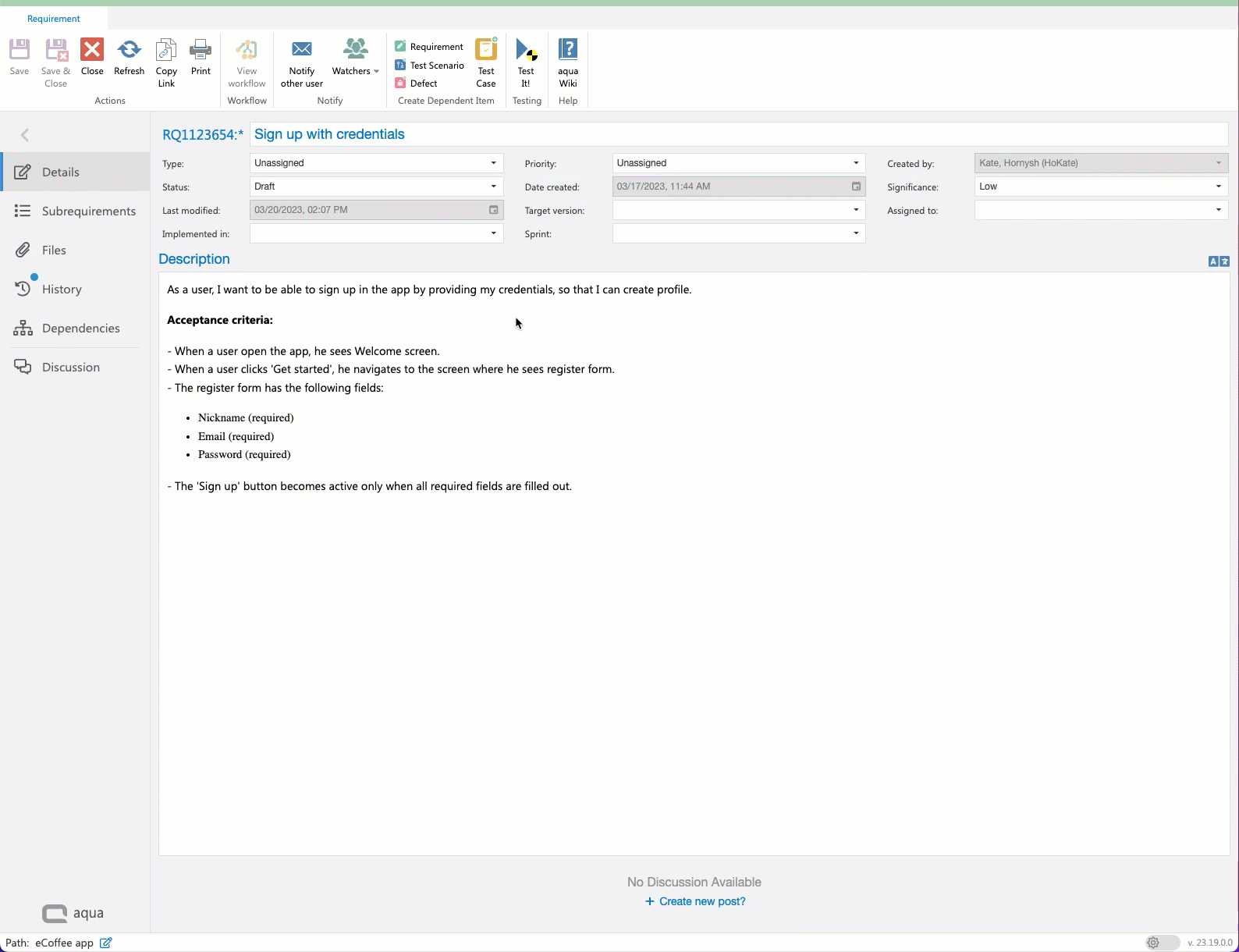This screenshot has height=952, width=1239.
Task: Open the Date created calendar picker
Action: pyautogui.click(x=856, y=186)
